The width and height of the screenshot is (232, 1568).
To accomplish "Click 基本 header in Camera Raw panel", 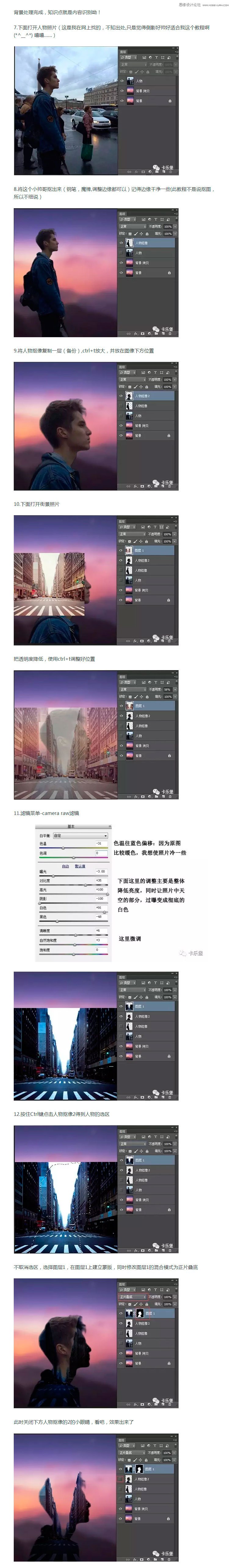I will point(71,826).
